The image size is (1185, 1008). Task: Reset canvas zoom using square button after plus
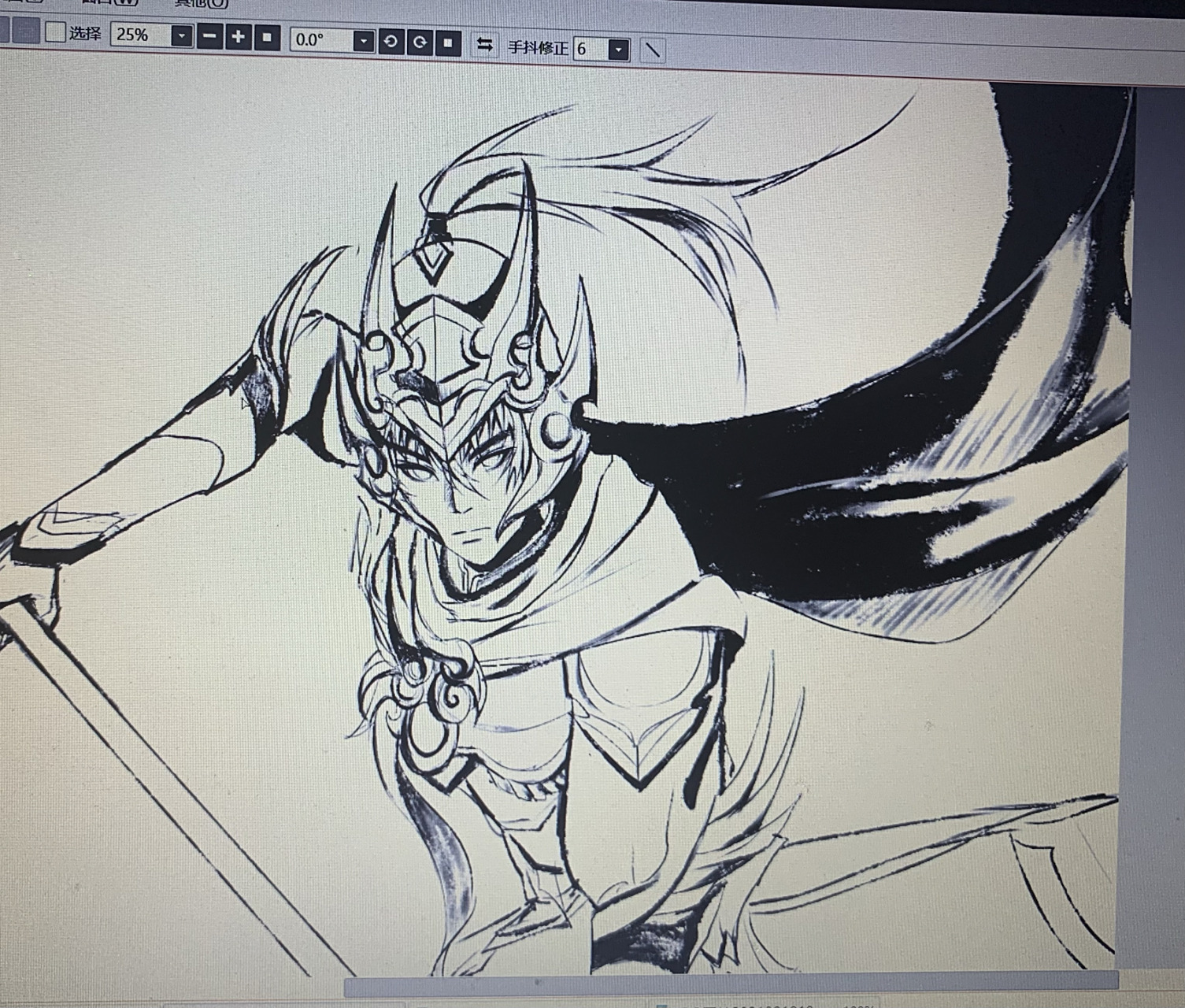[268, 37]
